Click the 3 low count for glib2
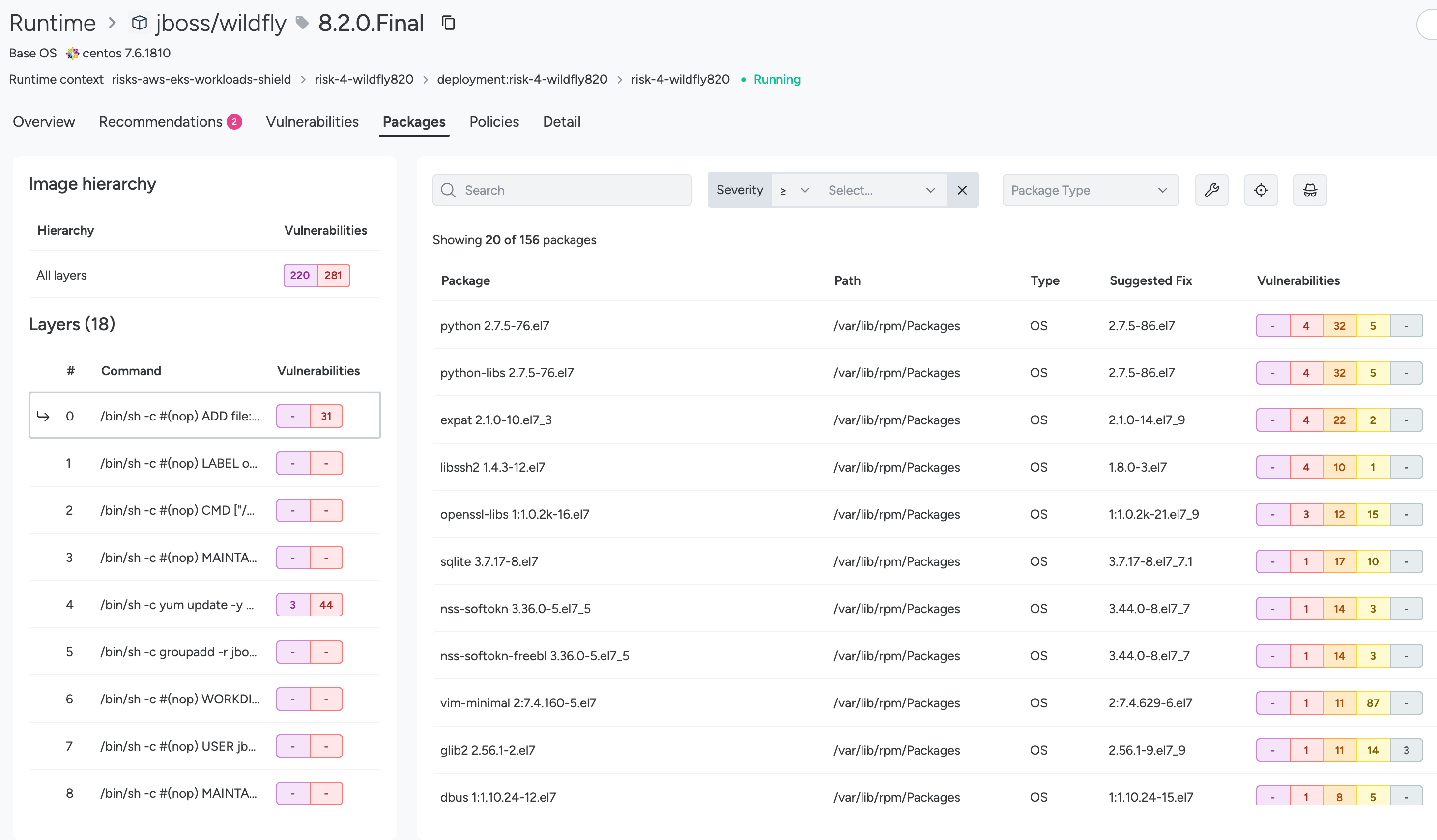The image size is (1437, 840). (1406, 750)
